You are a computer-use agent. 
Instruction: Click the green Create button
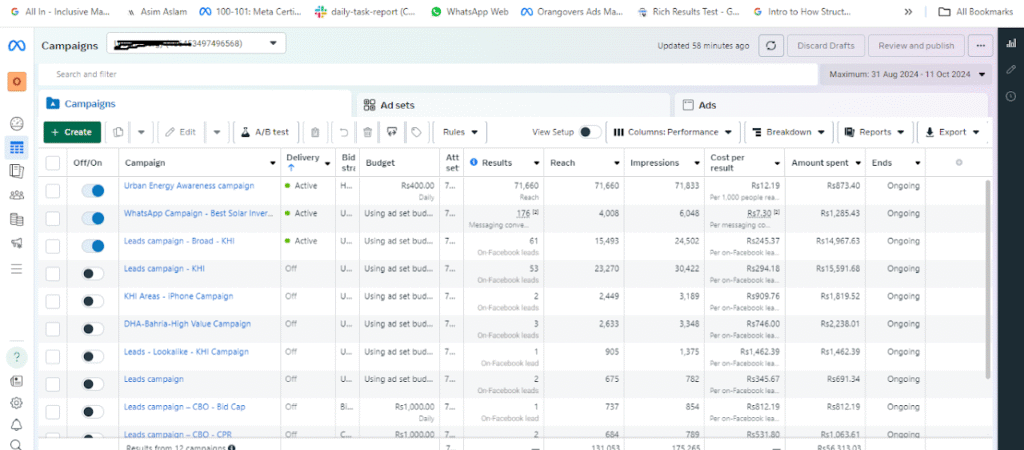[71, 132]
